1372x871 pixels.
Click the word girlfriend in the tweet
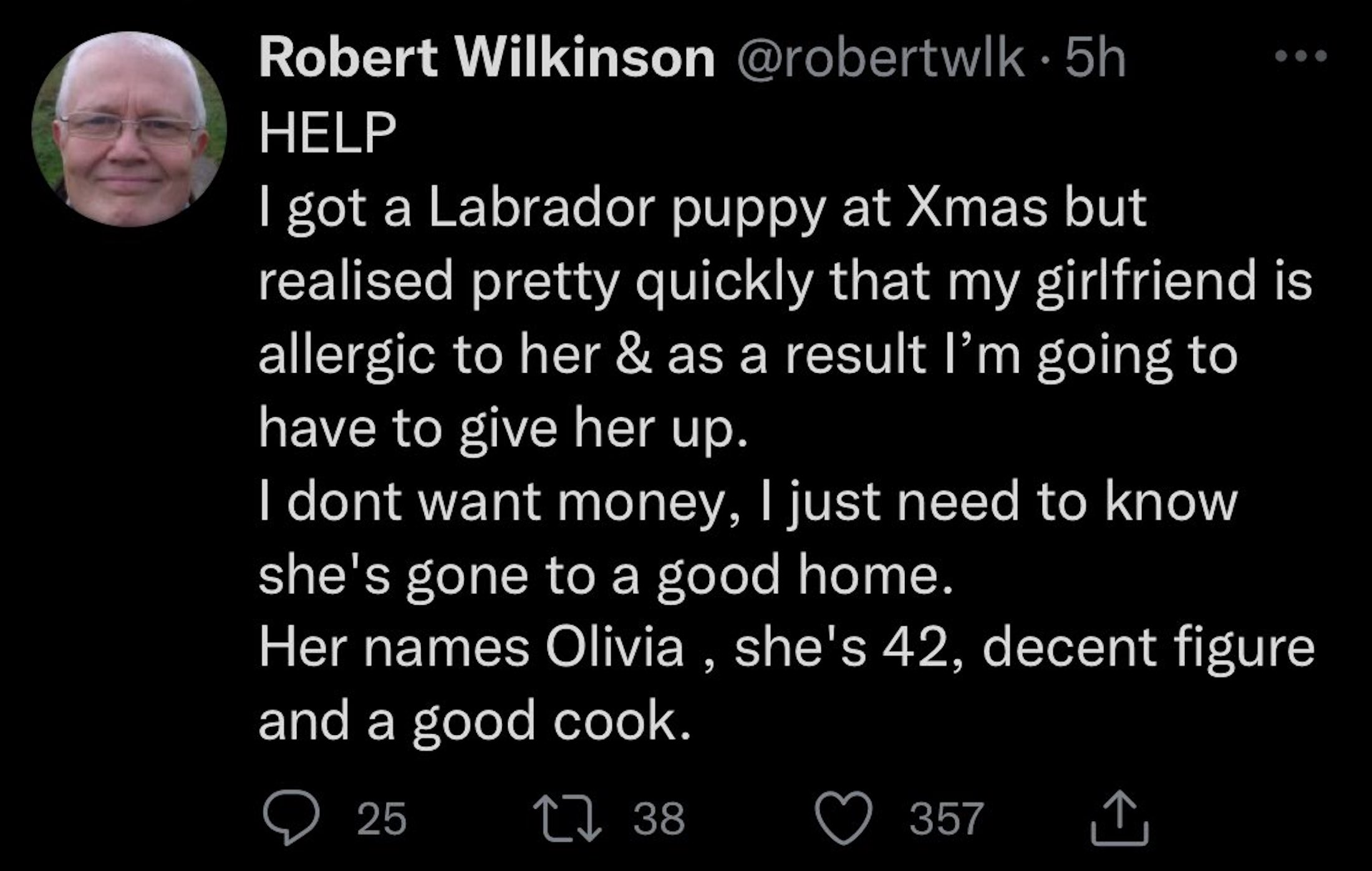click(1146, 280)
